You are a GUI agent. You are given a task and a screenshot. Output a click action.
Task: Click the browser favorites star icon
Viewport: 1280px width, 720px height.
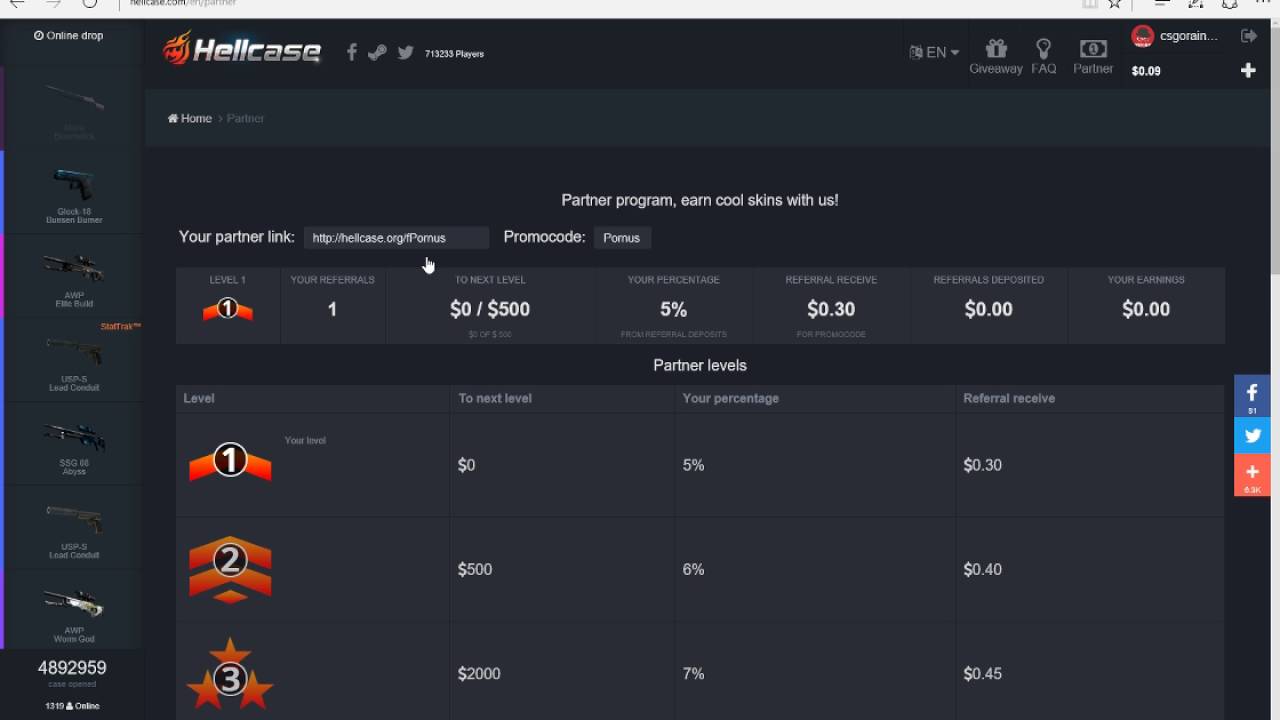click(1115, 4)
